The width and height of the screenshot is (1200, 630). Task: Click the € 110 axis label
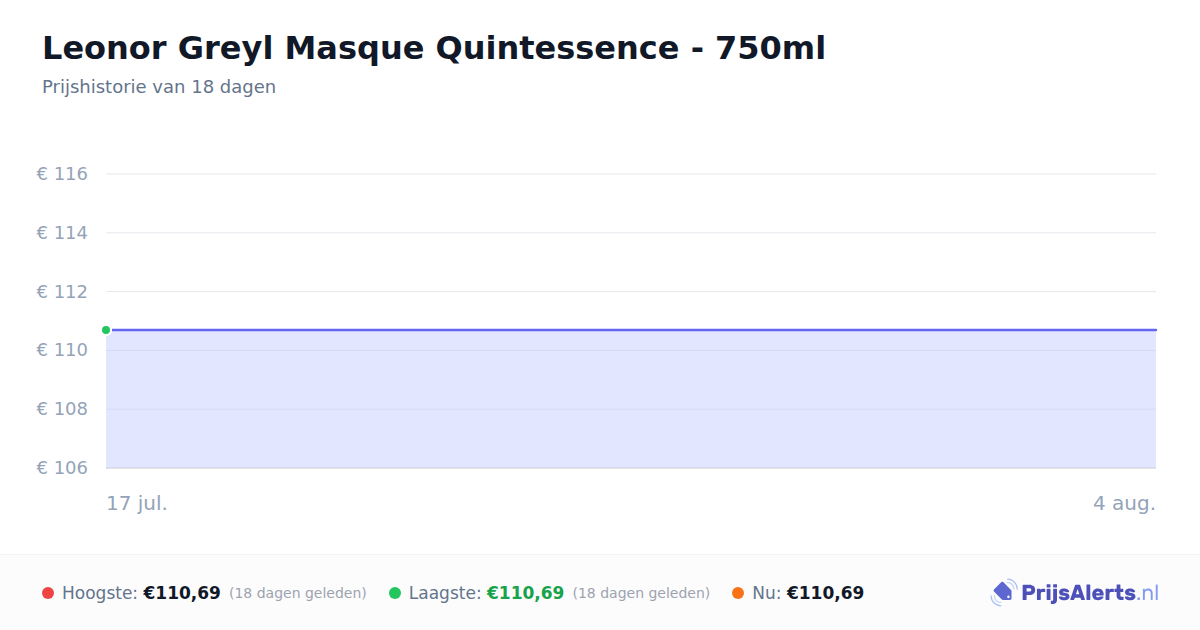coord(62,350)
